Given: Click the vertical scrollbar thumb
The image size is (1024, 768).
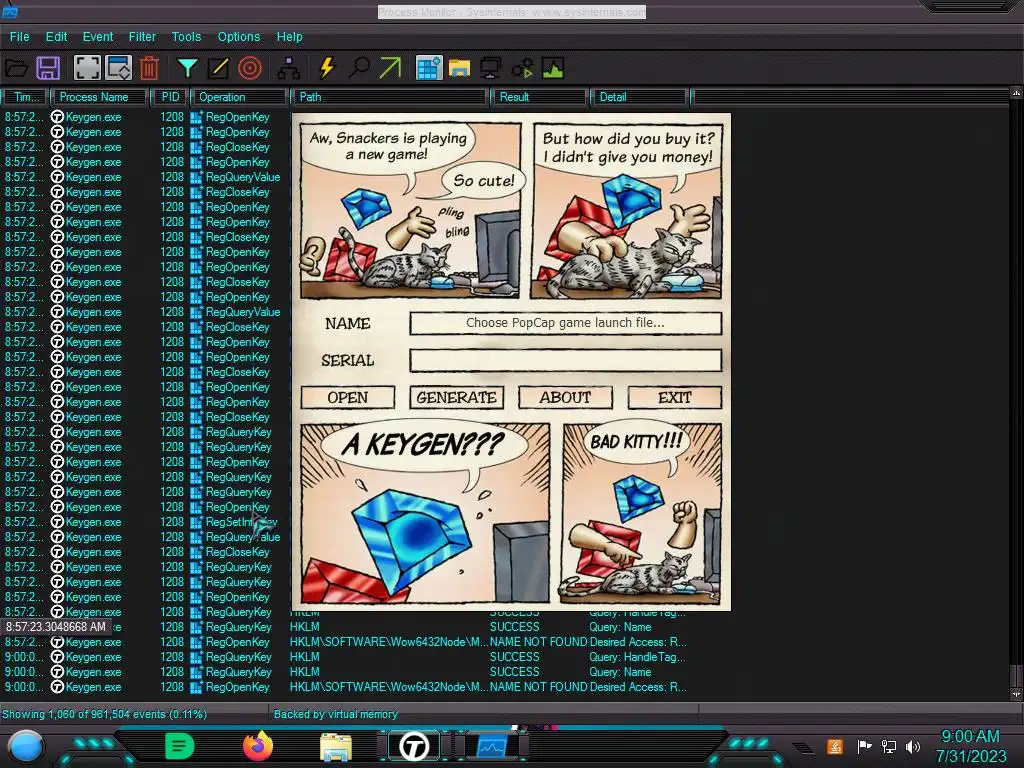Looking at the screenshot, I should point(1016,675).
